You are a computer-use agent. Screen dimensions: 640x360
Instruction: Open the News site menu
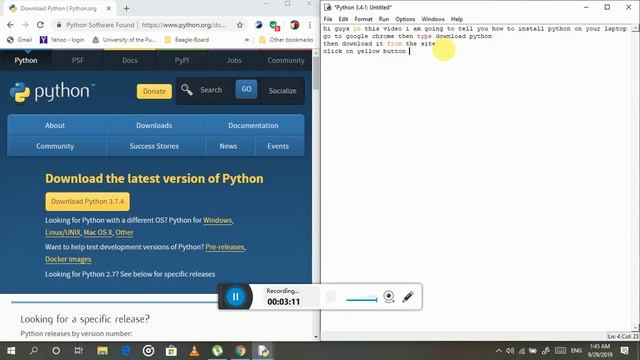point(228,146)
